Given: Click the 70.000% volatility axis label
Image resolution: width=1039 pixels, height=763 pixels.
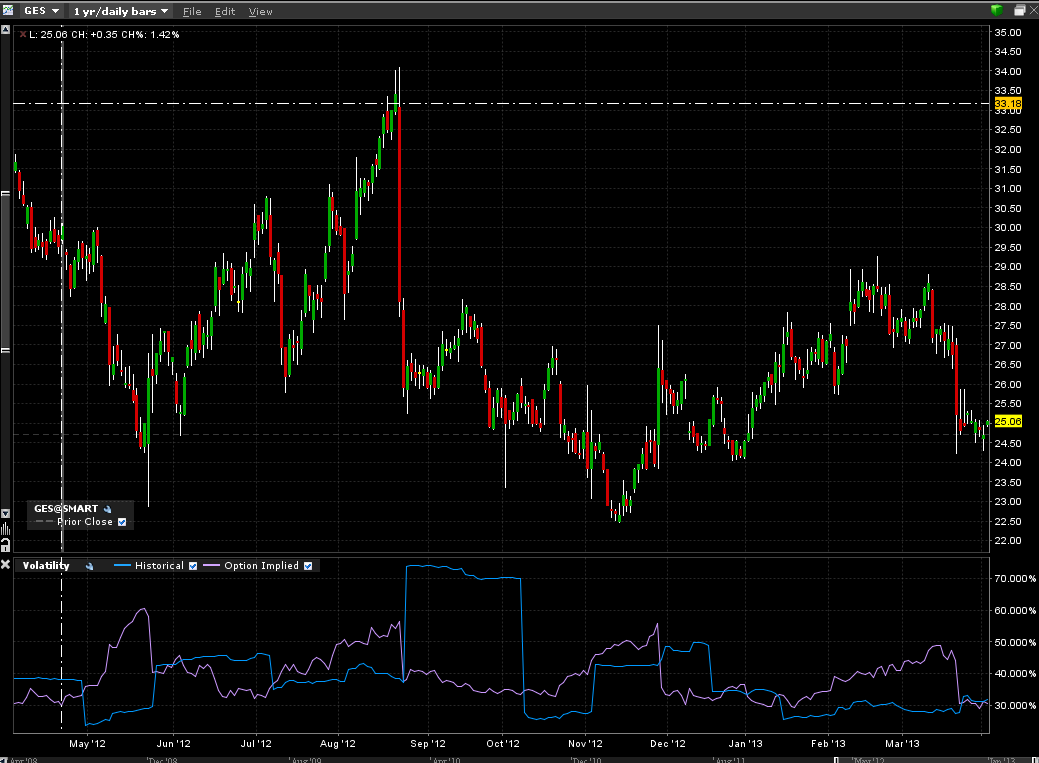Looking at the screenshot, I should pos(1015,579).
